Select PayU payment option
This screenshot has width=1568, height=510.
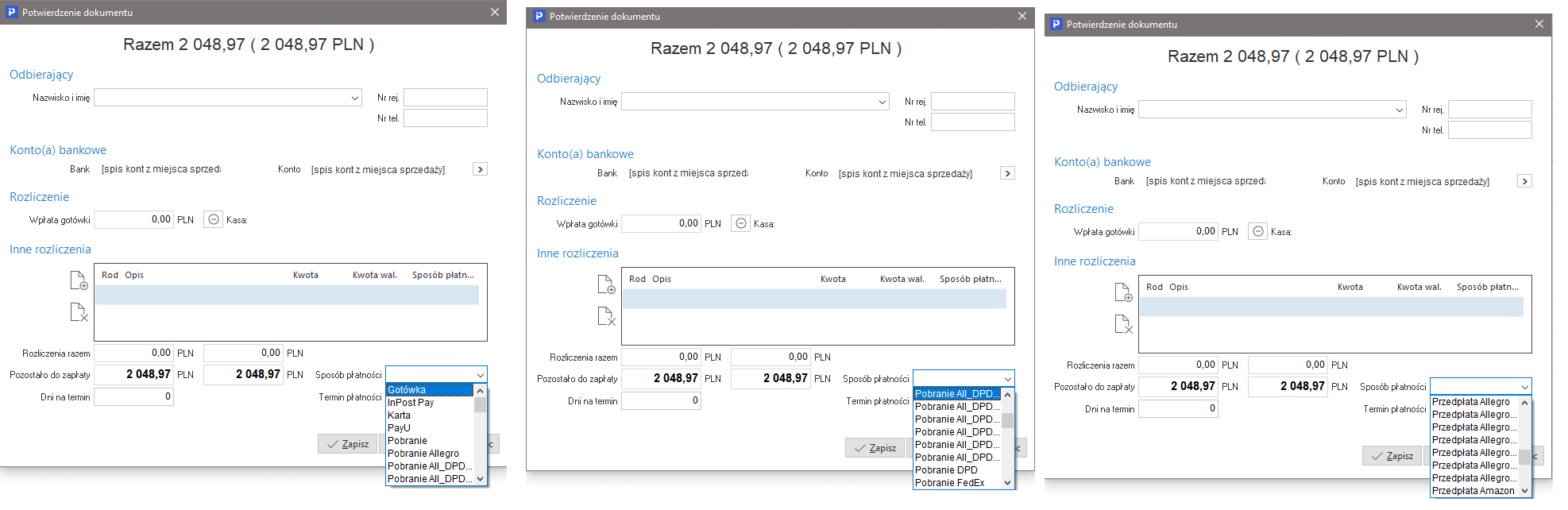pyautogui.click(x=430, y=428)
